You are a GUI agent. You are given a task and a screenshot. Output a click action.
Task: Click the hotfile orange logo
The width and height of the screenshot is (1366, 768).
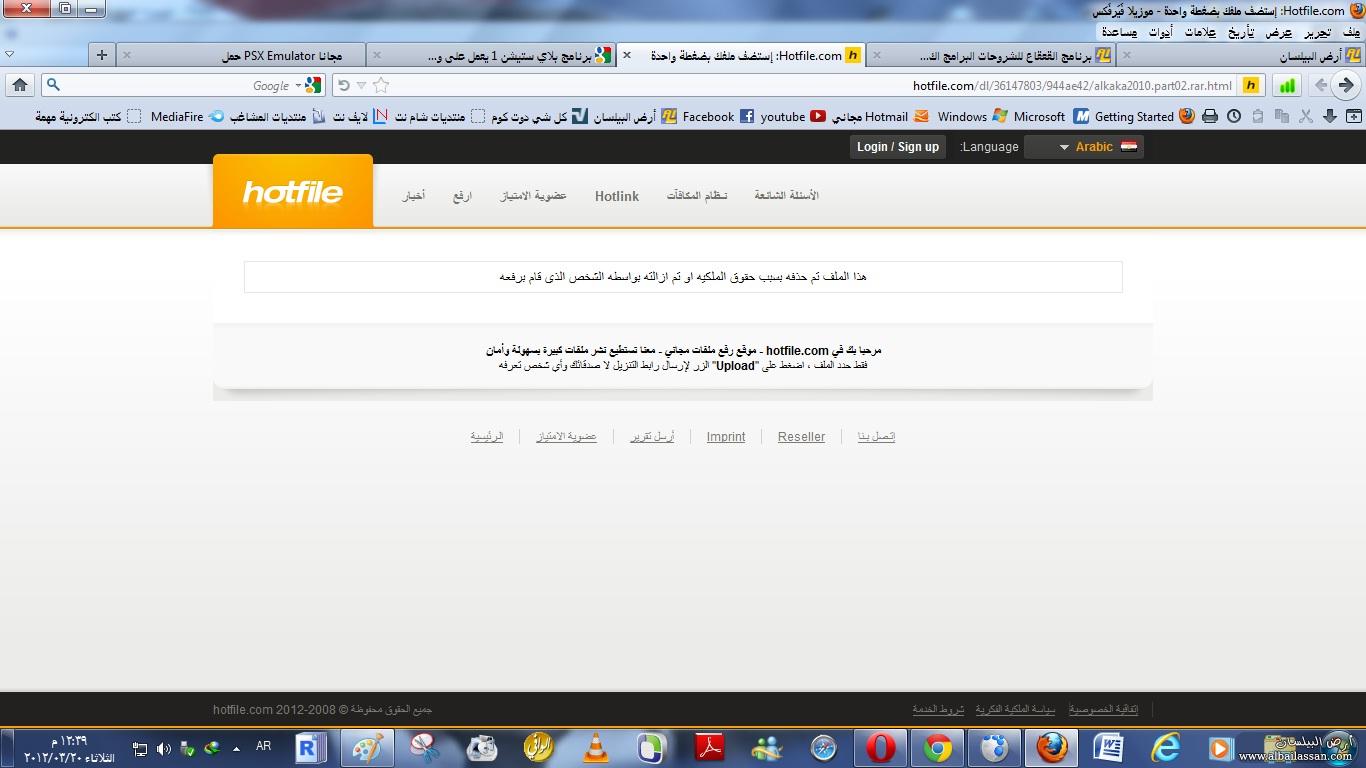[293, 192]
